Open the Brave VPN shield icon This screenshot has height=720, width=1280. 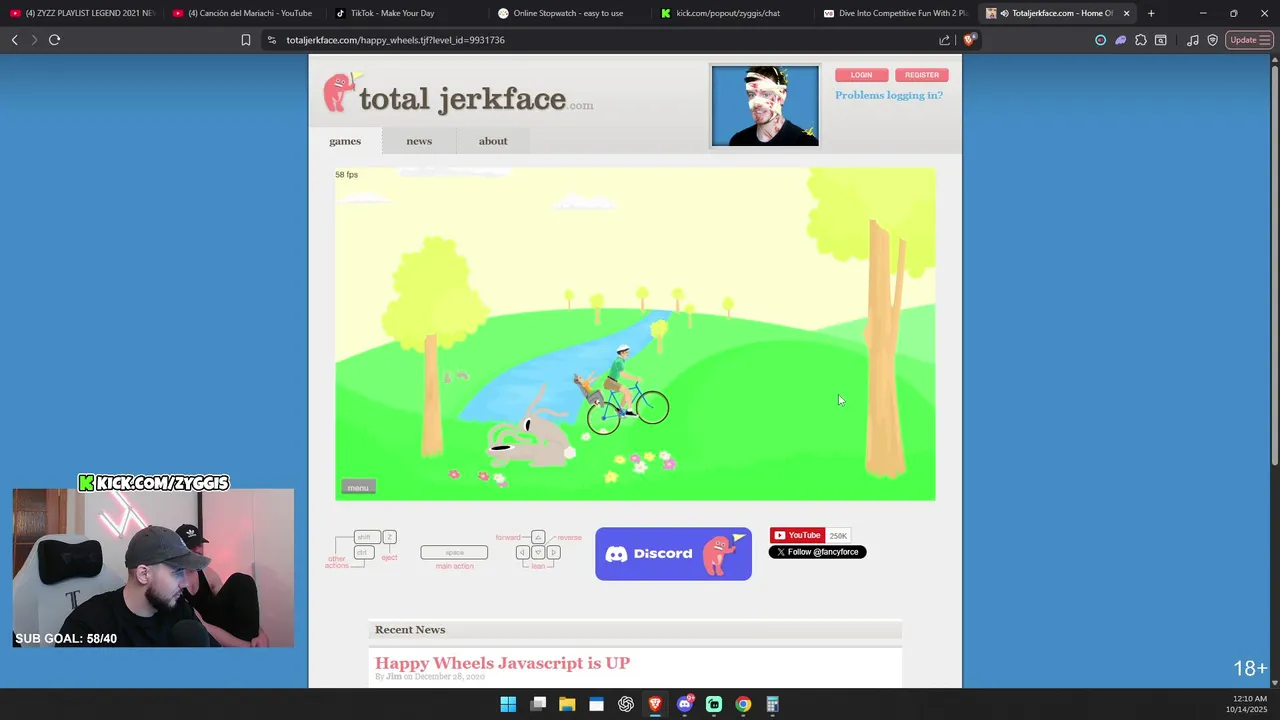tap(1213, 40)
